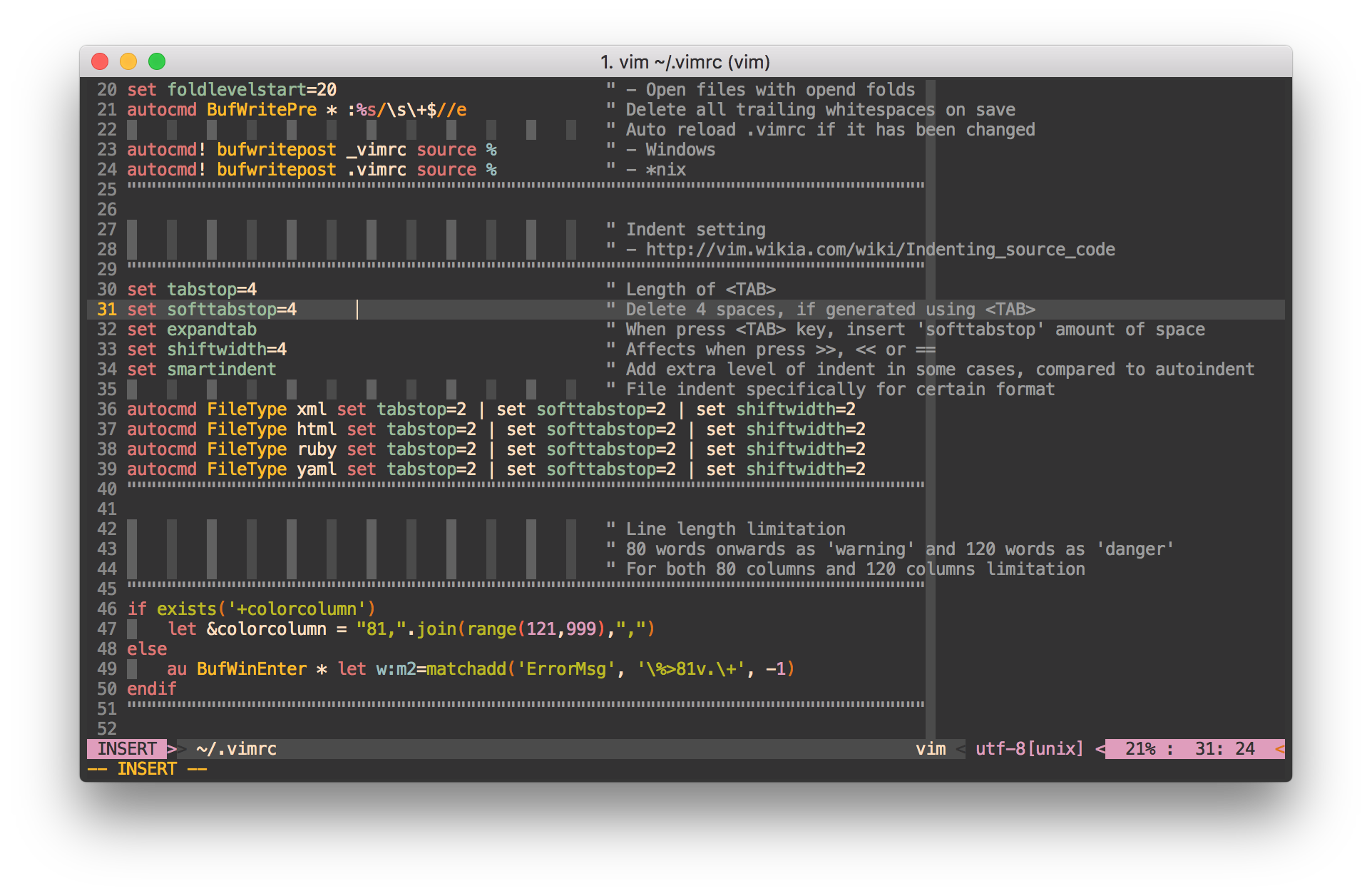Click the yellow minimize window button
1372x896 pixels.
pyautogui.click(x=128, y=62)
